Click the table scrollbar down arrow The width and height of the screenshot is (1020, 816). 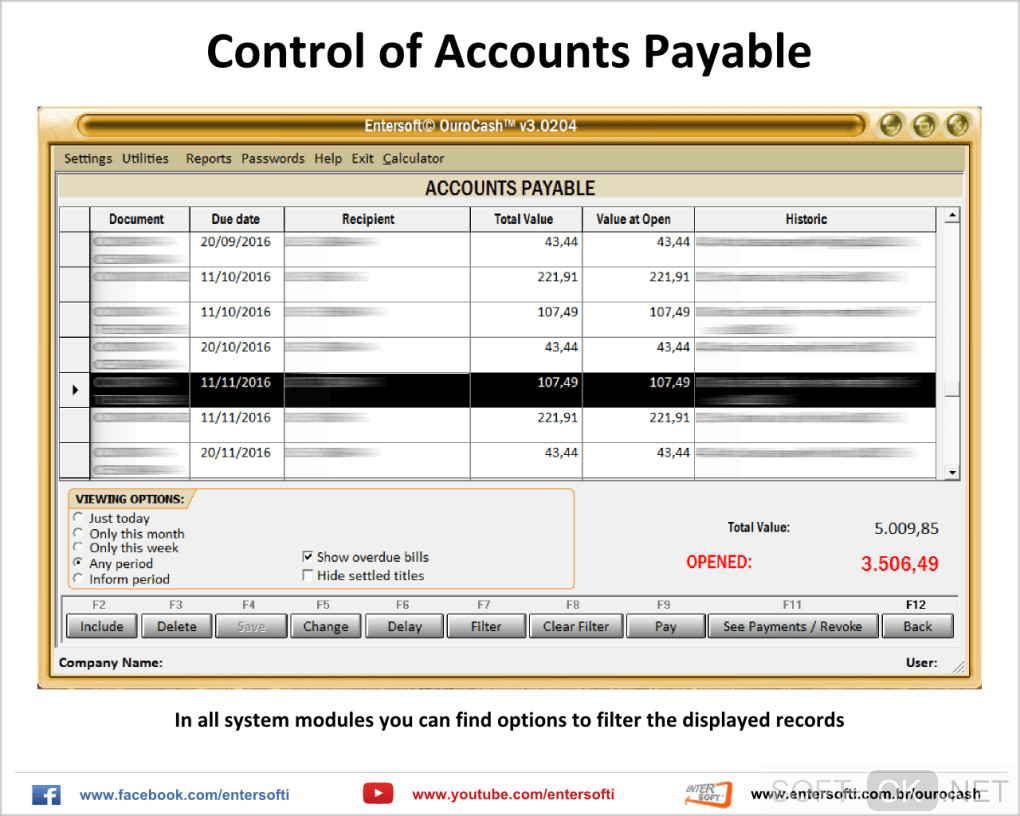pos(952,472)
